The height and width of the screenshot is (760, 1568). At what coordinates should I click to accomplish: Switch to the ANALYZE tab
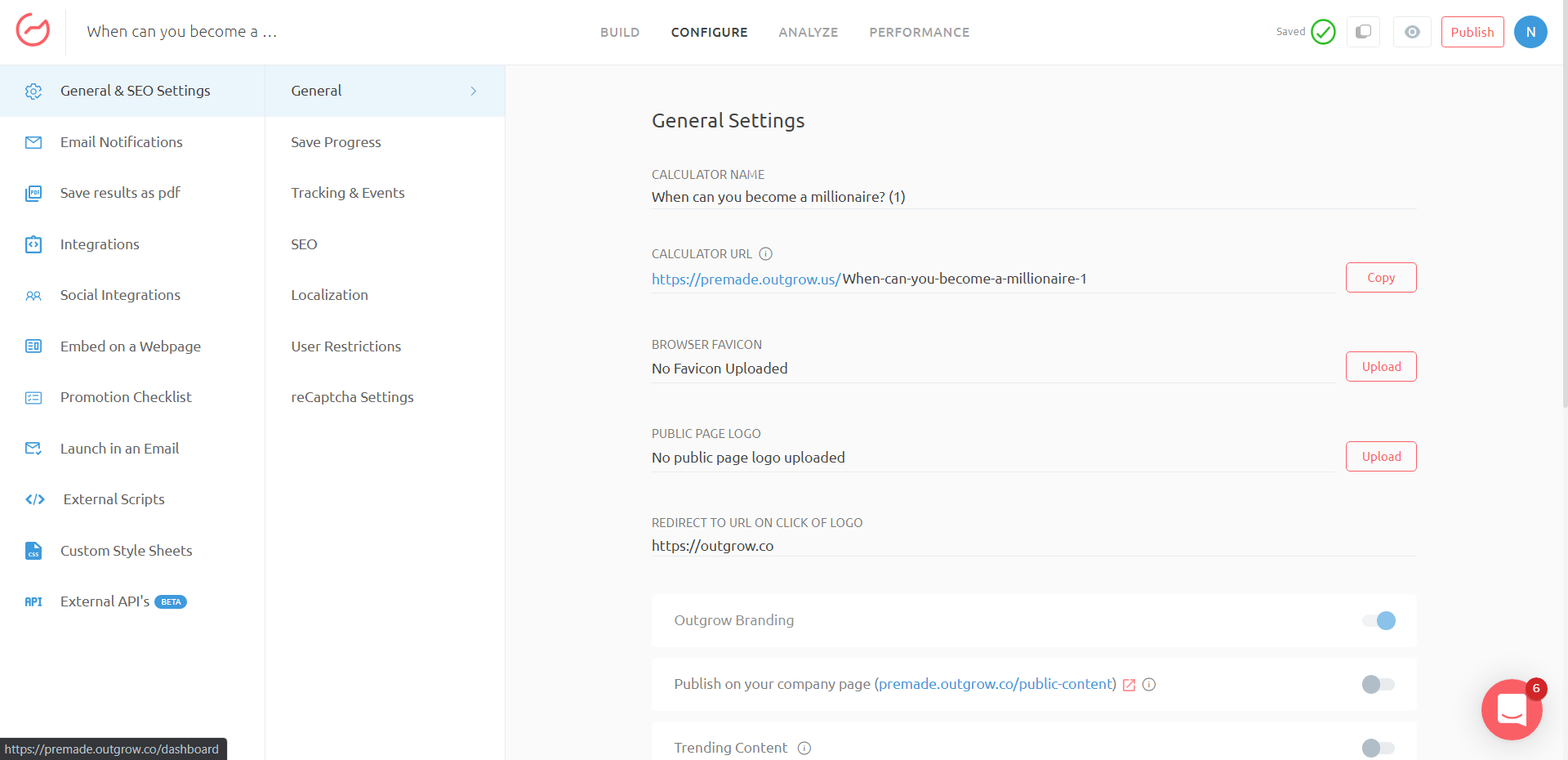point(808,33)
